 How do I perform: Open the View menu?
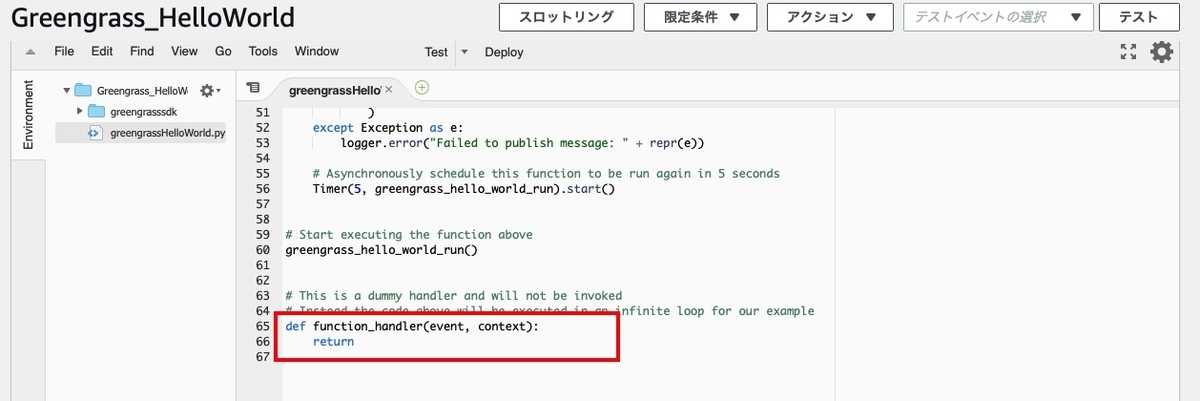coord(184,51)
